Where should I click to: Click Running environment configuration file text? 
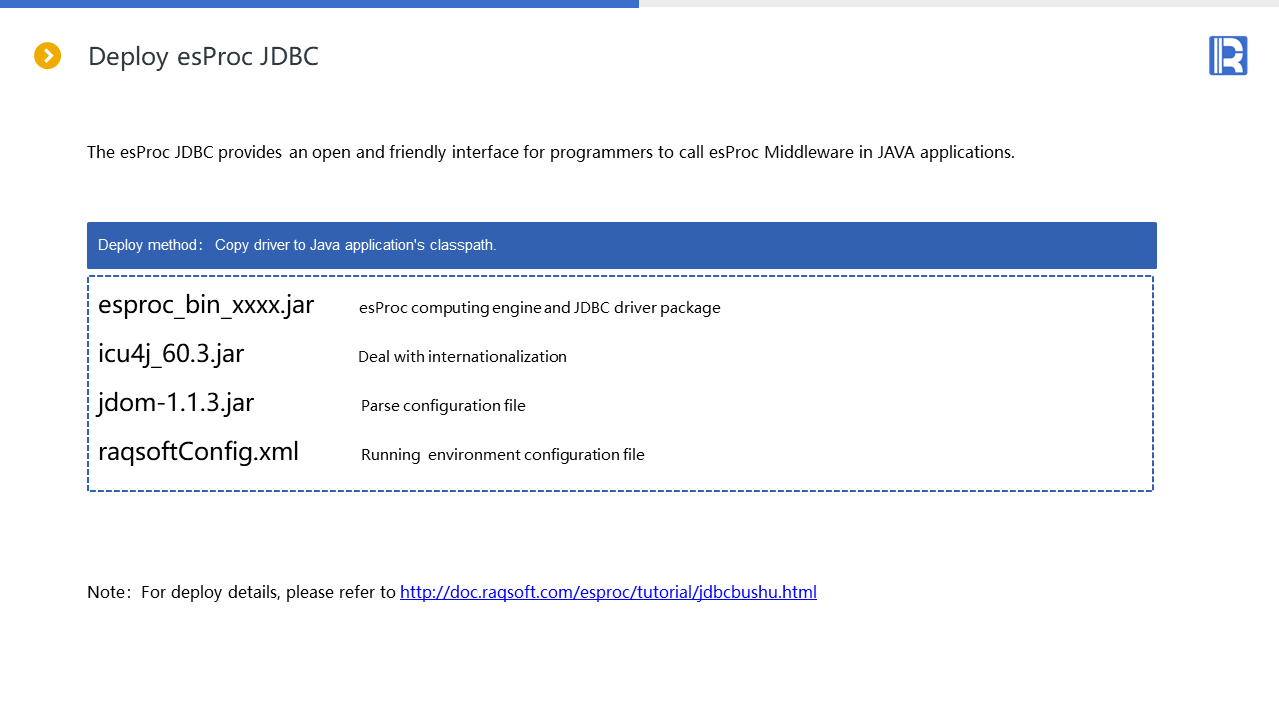pos(503,455)
